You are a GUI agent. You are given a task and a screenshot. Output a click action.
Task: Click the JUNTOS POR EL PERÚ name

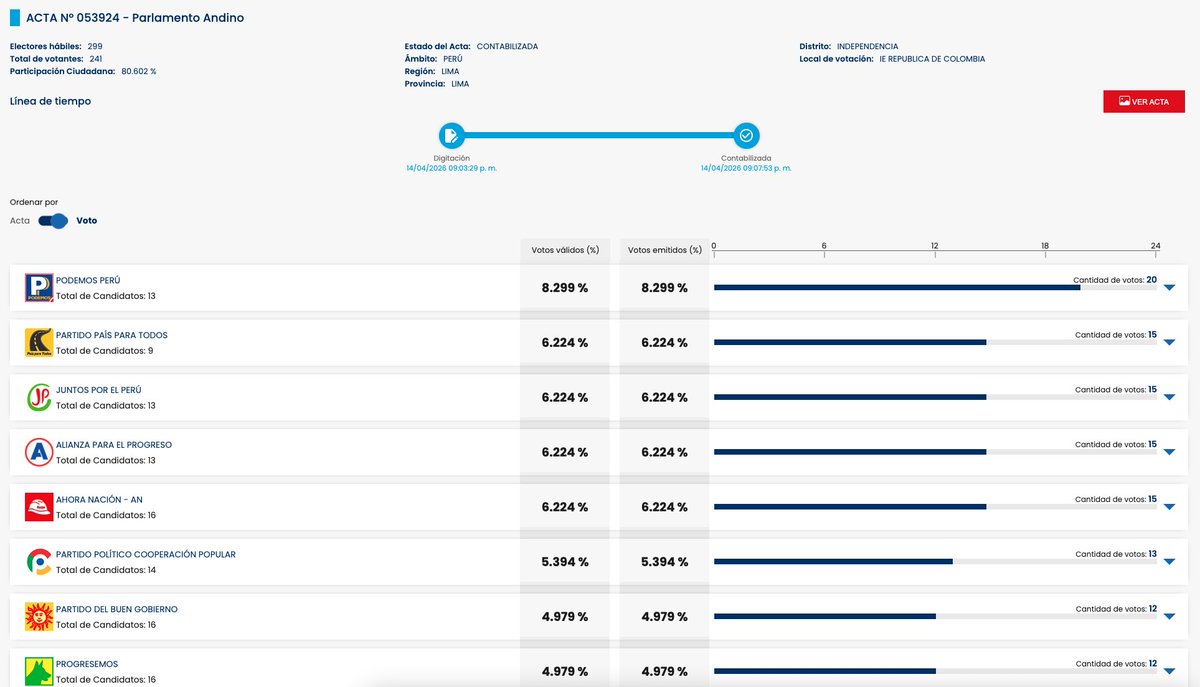pyautogui.click(x=99, y=390)
